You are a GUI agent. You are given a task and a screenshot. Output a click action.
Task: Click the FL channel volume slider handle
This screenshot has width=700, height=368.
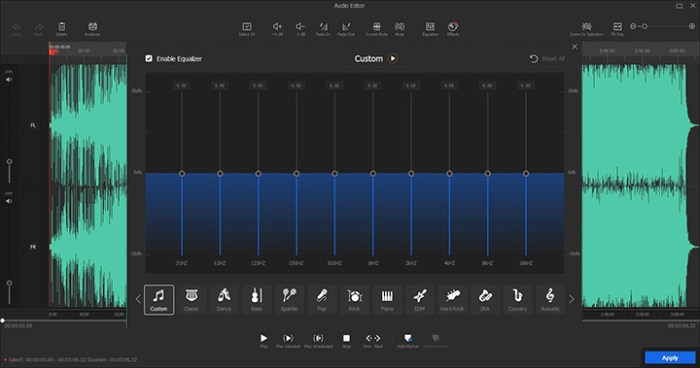9,162
